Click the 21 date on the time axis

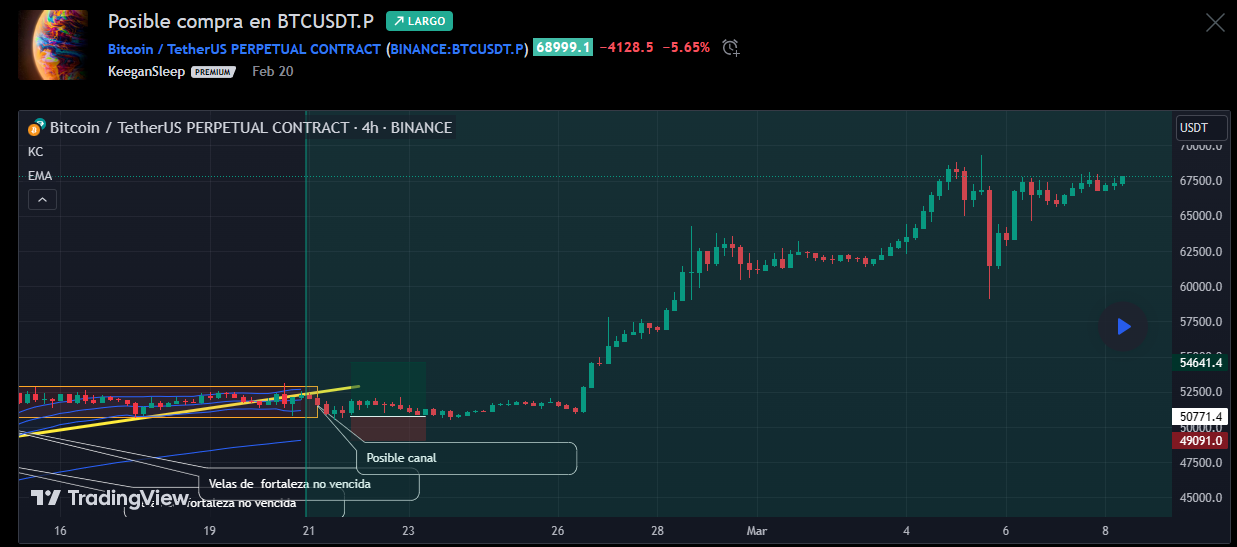pyautogui.click(x=309, y=531)
